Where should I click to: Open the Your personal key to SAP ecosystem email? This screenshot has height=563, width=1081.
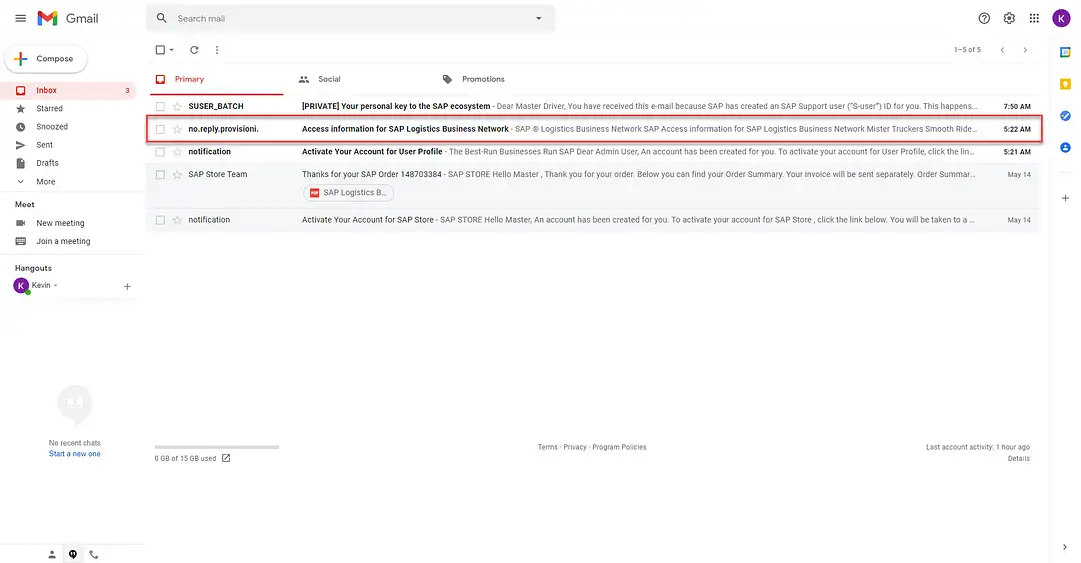[x=594, y=106]
